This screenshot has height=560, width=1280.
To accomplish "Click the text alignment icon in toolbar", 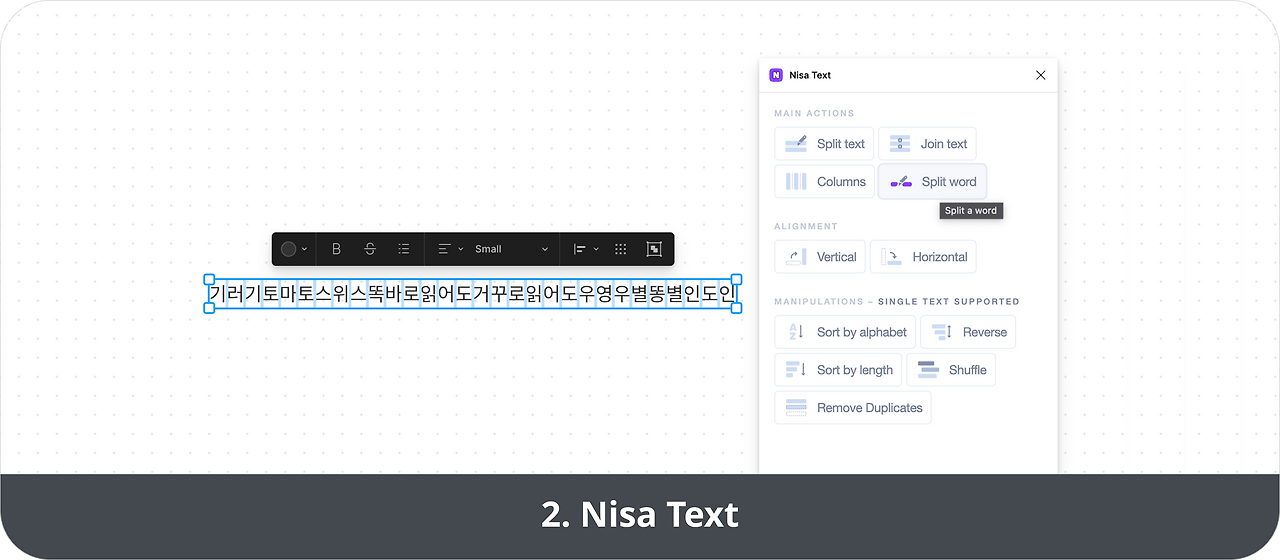I will coord(445,249).
